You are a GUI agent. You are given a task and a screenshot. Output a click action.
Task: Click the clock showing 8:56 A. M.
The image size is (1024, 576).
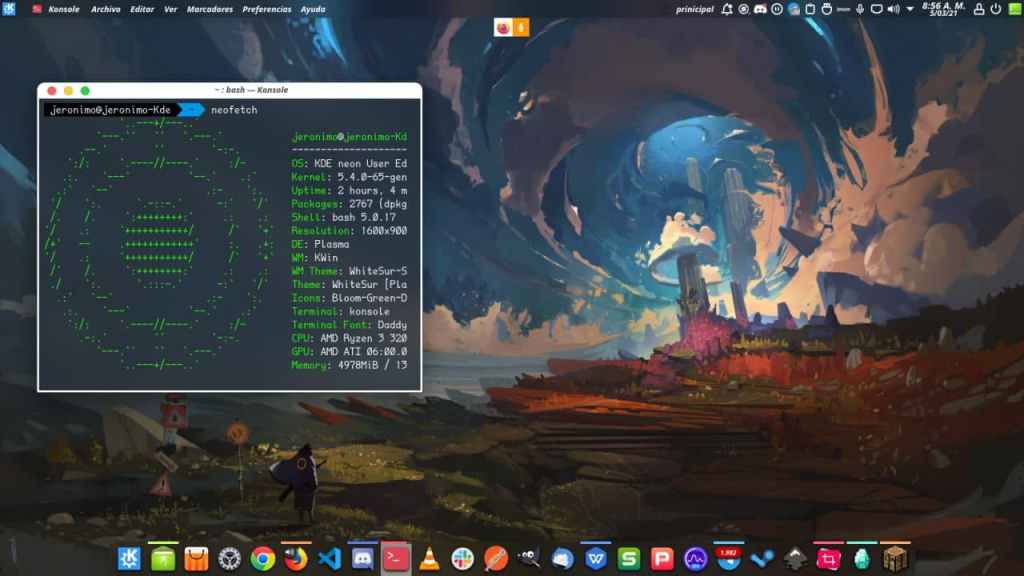(940, 9)
